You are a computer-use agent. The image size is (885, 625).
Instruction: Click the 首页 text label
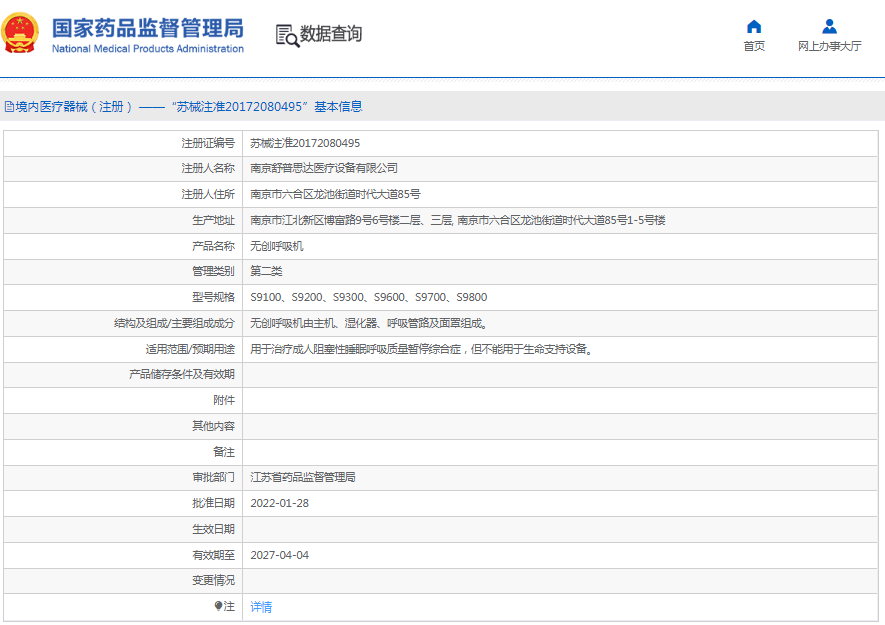pyautogui.click(x=754, y=46)
